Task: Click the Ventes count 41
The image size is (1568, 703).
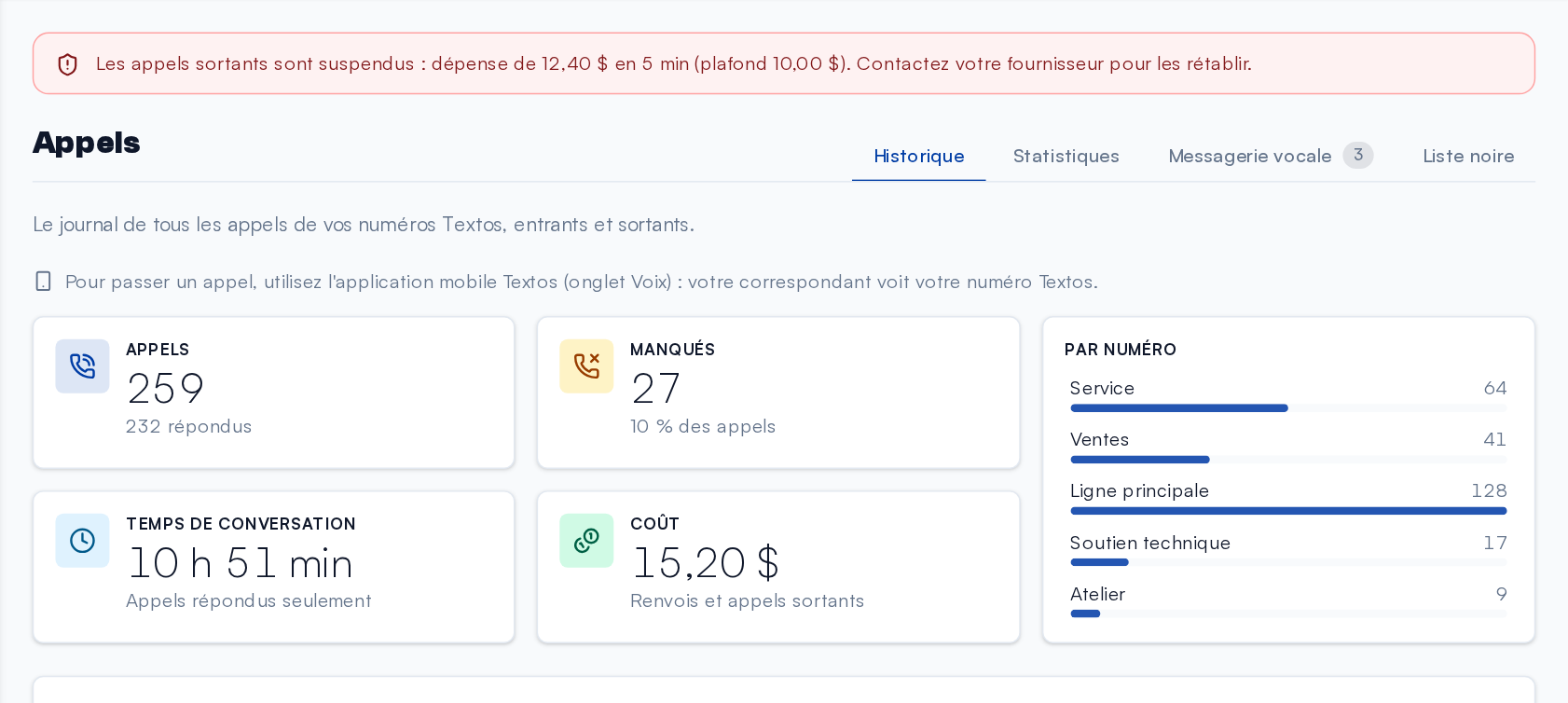Action: click(x=1495, y=439)
